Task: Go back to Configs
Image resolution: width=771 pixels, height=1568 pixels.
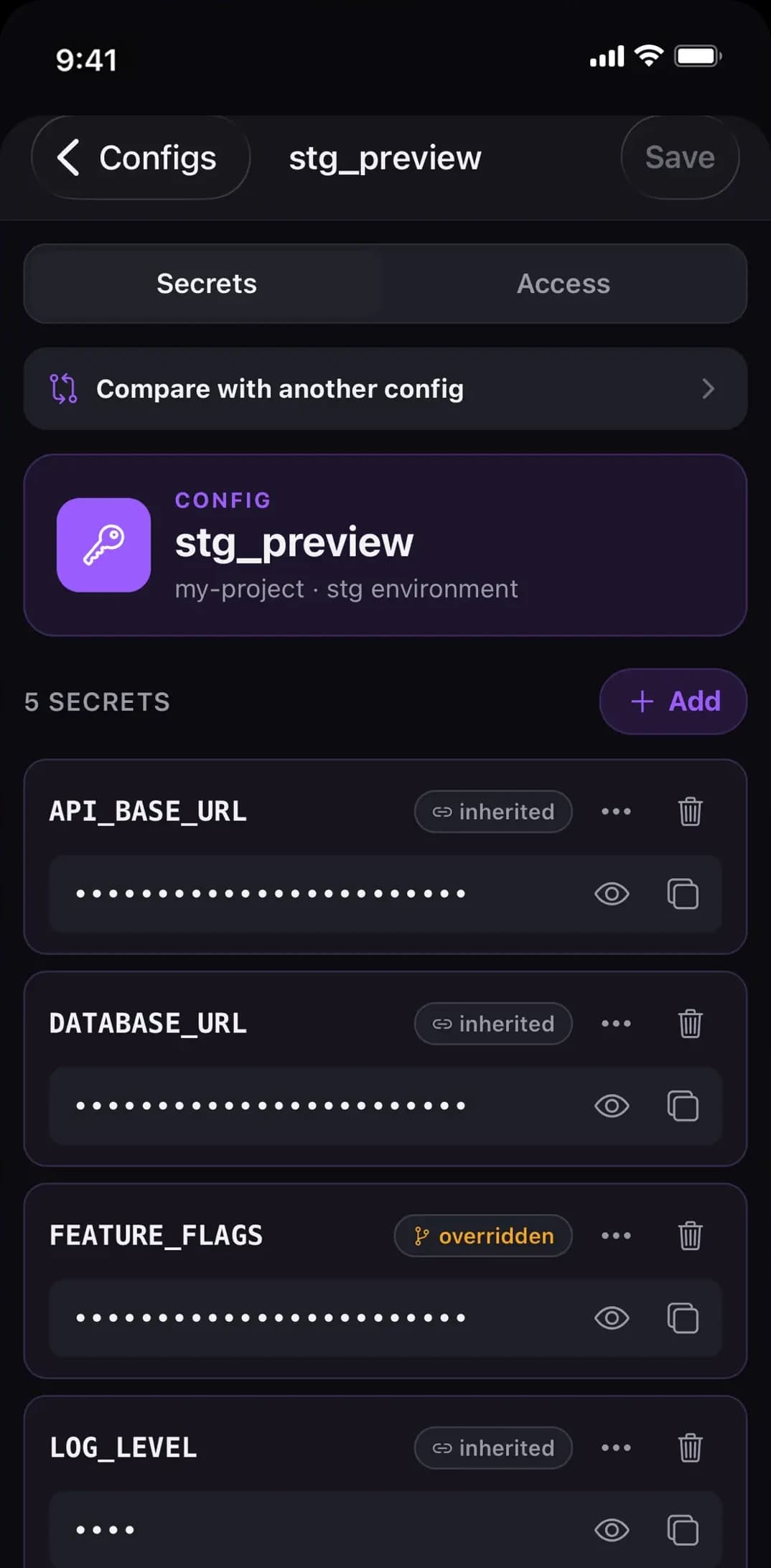Action: 141,157
